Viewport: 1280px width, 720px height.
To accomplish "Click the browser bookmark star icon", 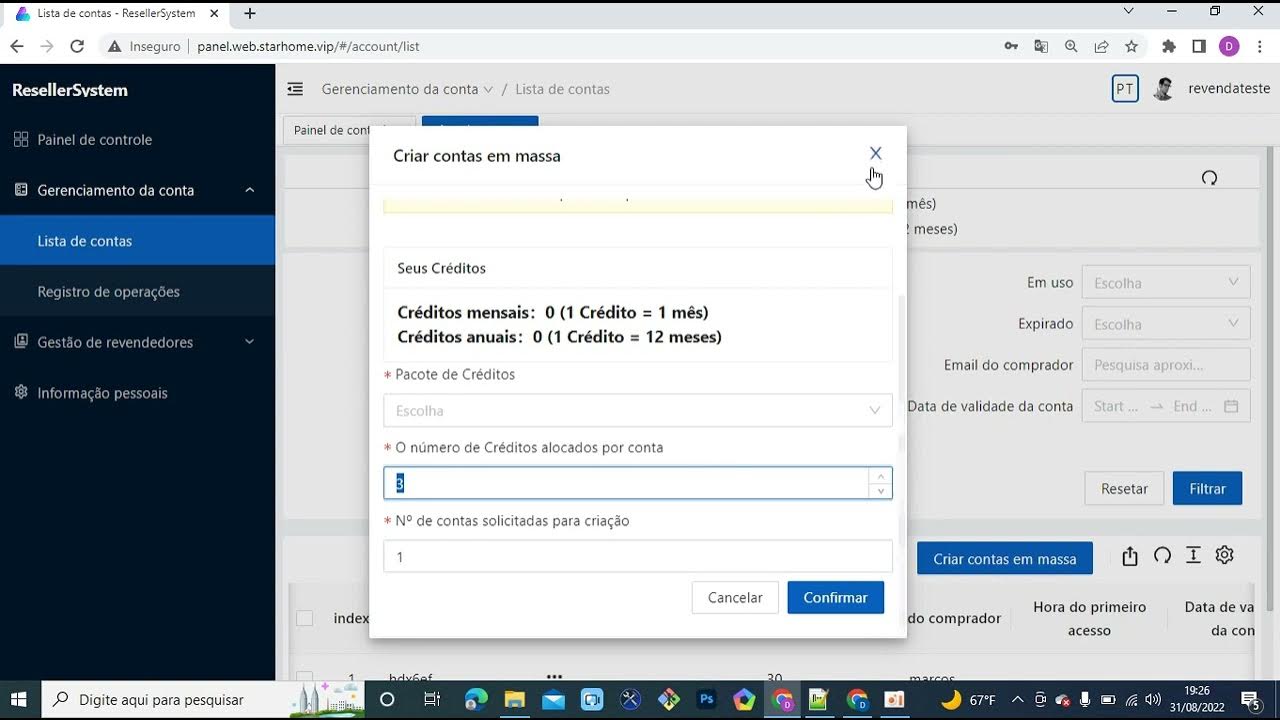I will 1131,46.
